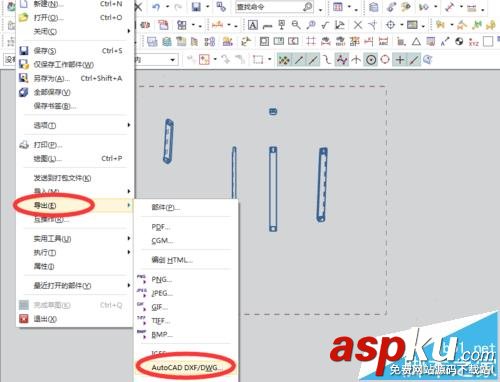500x382 pixels.
Task: Click the small blue part at drawing top
Action: tap(273, 111)
